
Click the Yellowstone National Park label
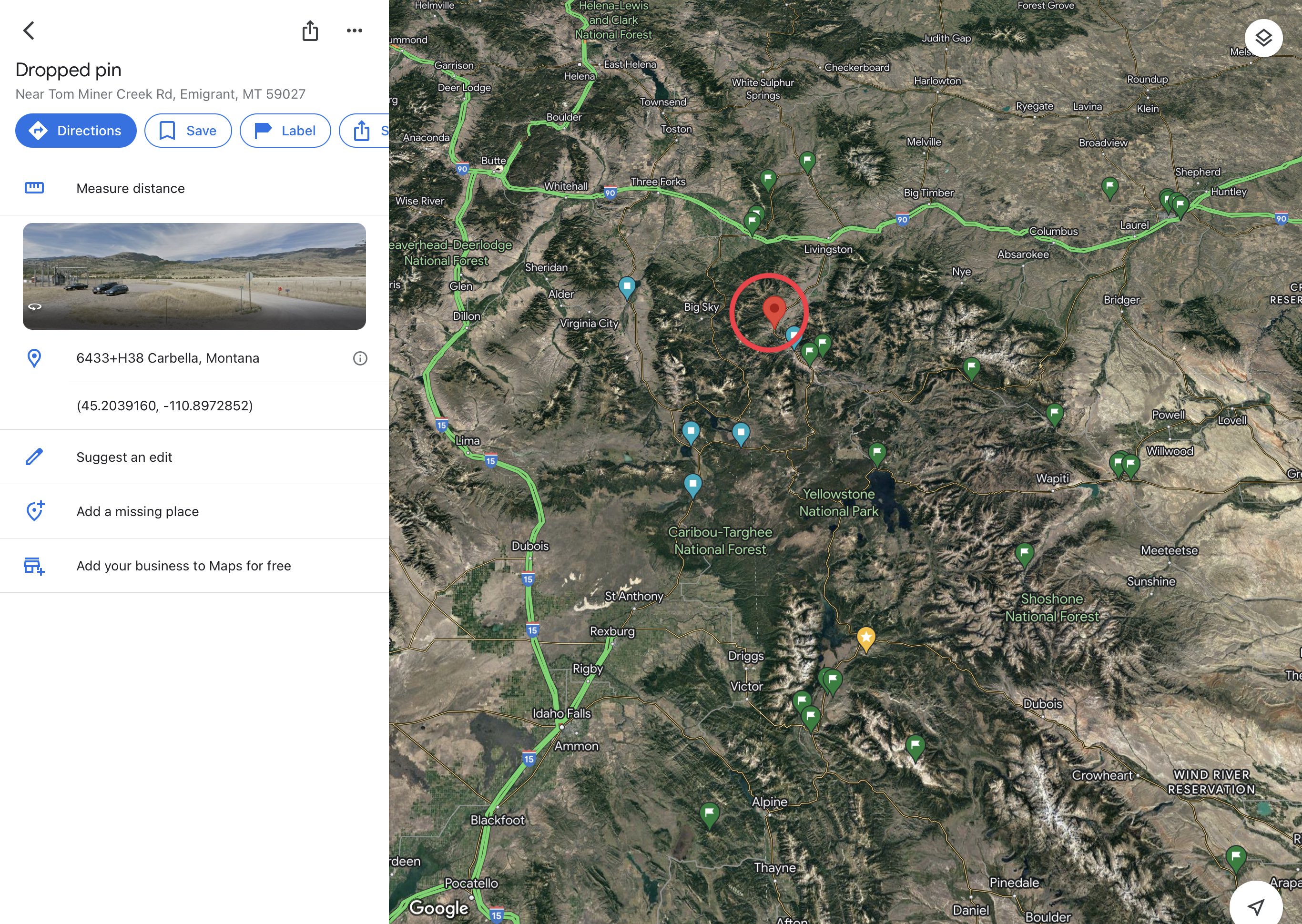click(839, 502)
